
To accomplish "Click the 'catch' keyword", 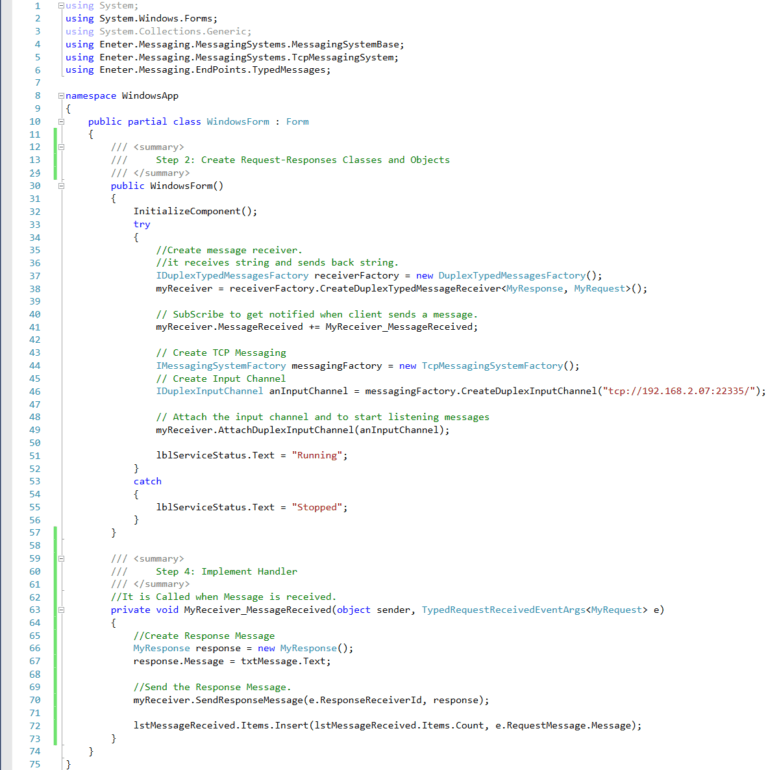I will [147, 481].
